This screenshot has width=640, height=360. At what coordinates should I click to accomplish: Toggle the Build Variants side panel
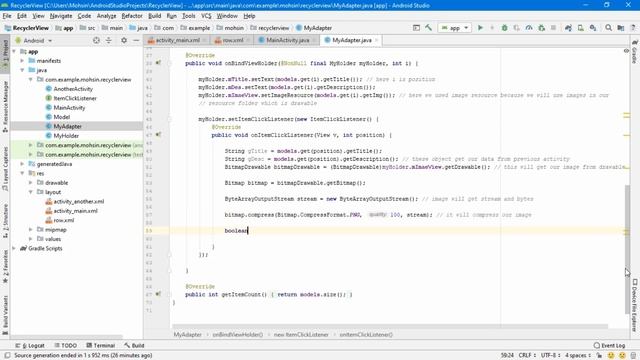[x=5, y=315]
